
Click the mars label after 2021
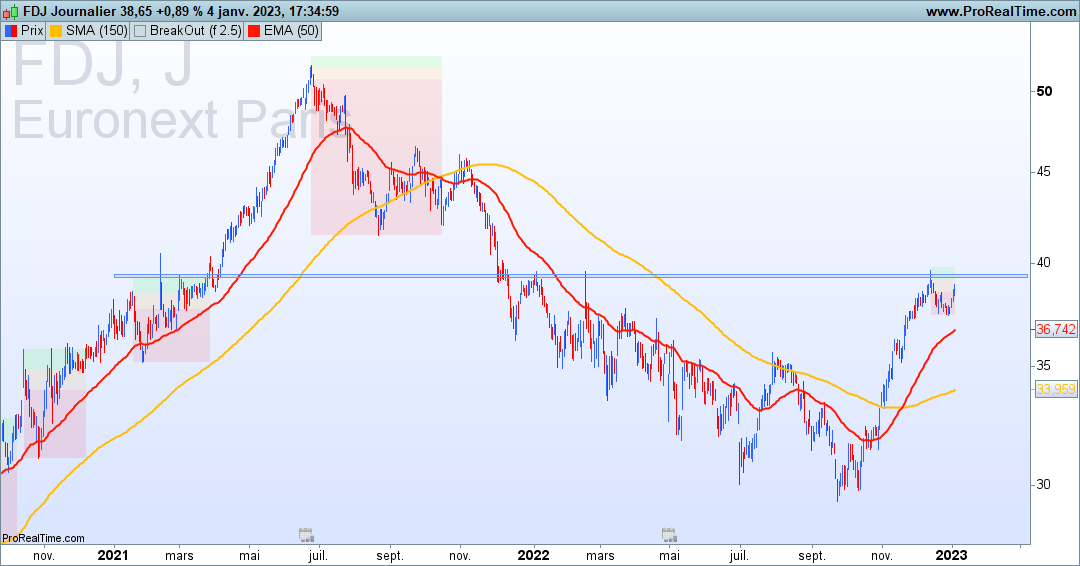pos(179,556)
